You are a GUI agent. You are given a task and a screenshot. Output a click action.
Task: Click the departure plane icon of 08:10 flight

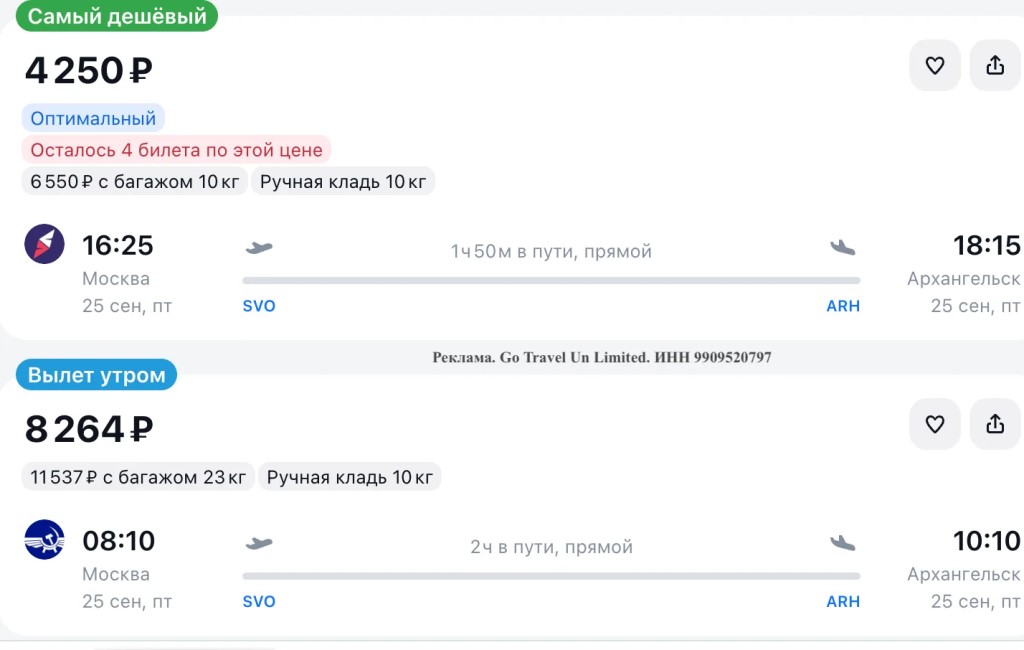(259, 543)
